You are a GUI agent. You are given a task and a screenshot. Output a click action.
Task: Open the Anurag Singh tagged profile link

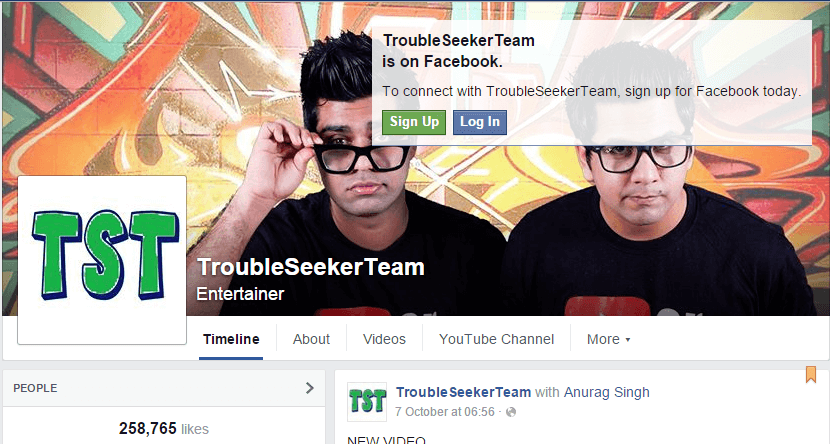point(607,392)
